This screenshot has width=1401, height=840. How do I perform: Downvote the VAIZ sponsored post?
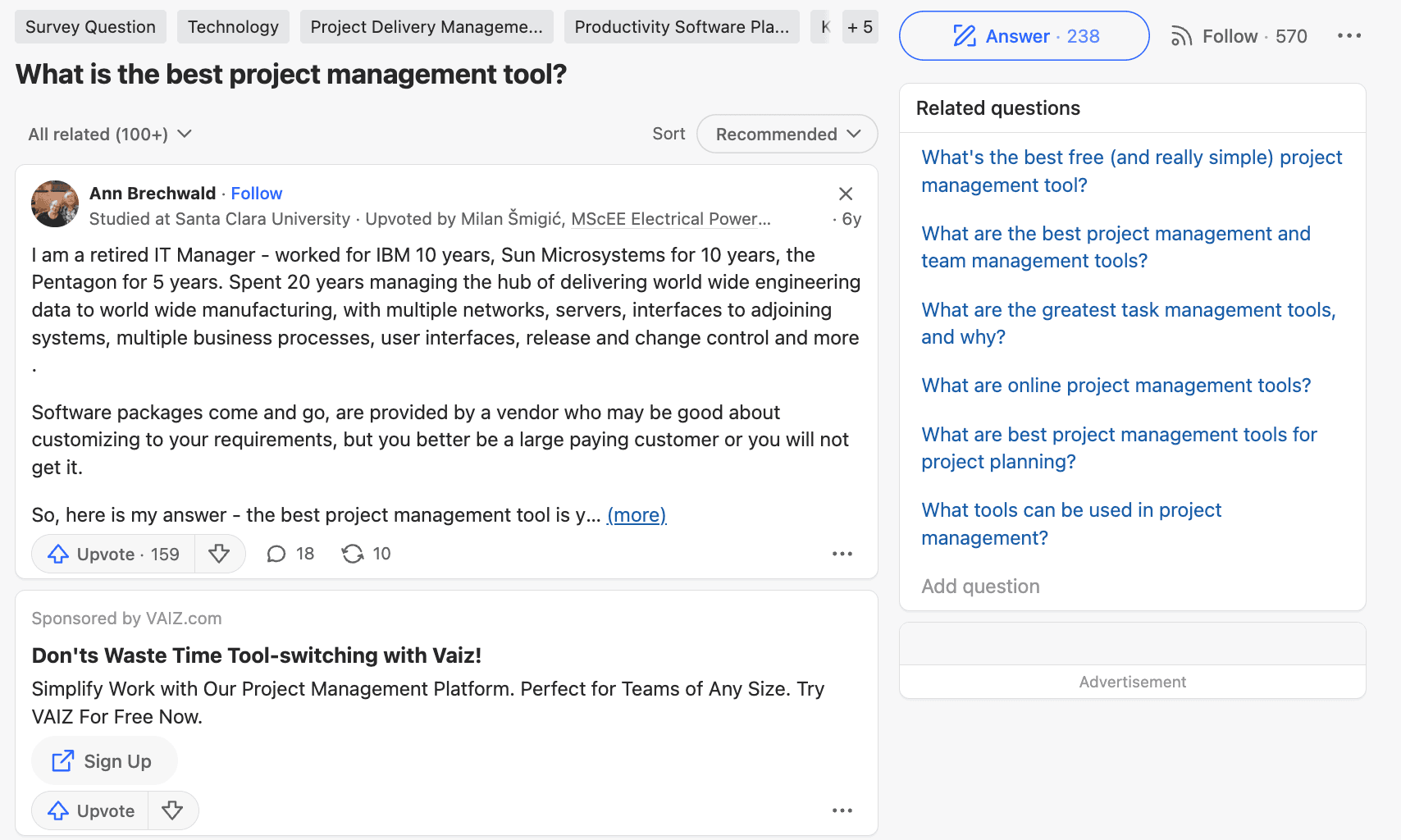[172, 810]
